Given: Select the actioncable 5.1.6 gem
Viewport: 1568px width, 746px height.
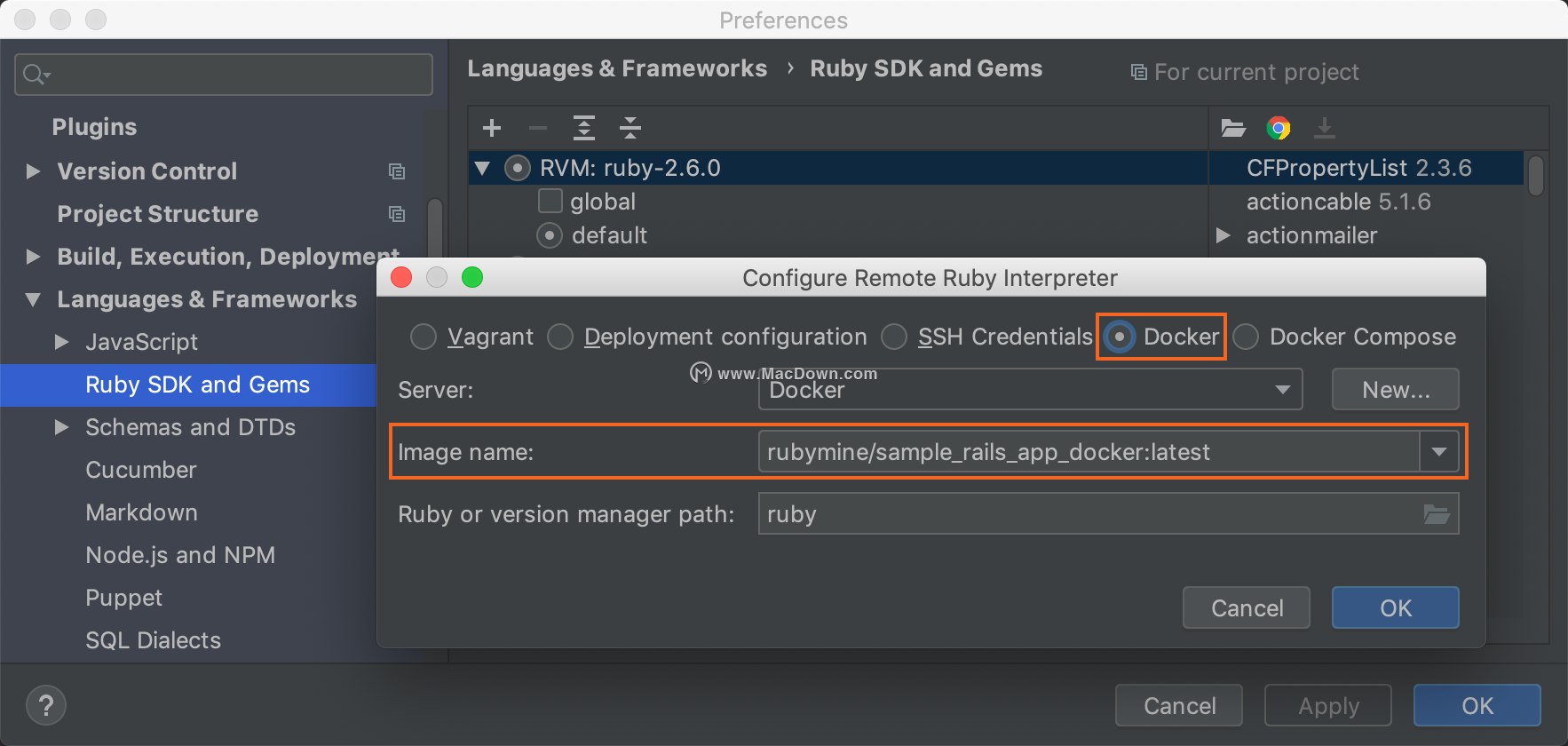Looking at the screenshot, I should point(1338,202).
